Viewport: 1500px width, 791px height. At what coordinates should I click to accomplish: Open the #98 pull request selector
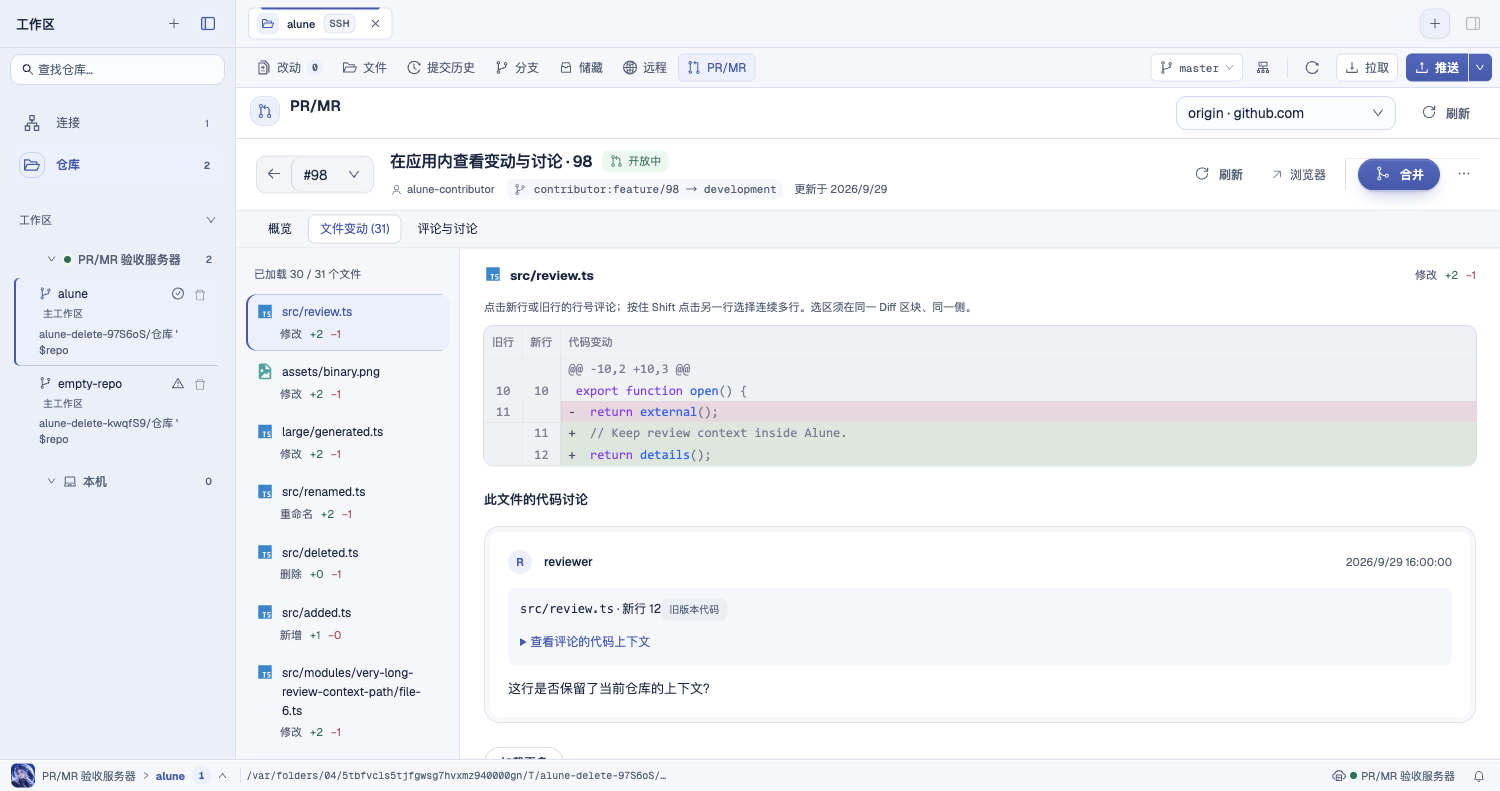332,174
